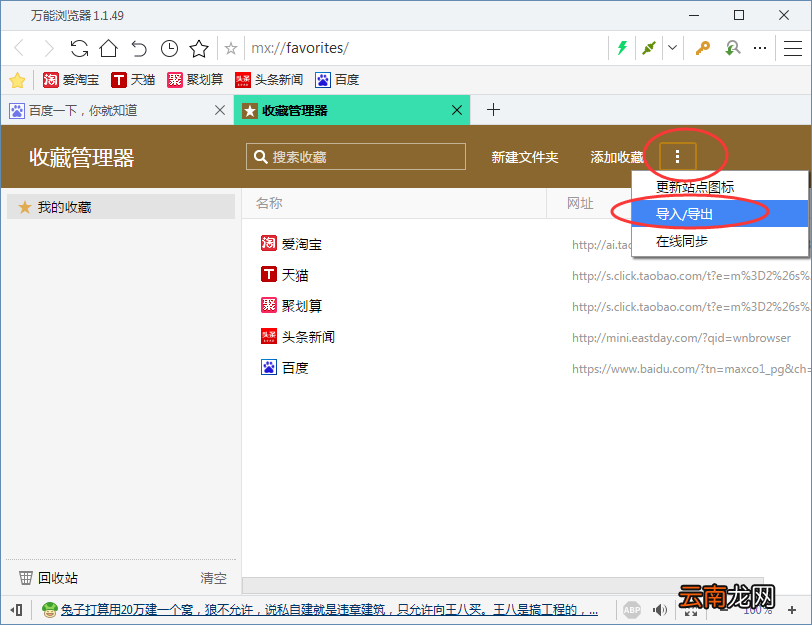Select 我的收藏 folder in sidebar
Screen dimensions: 812x625
[x=121, y=207]
